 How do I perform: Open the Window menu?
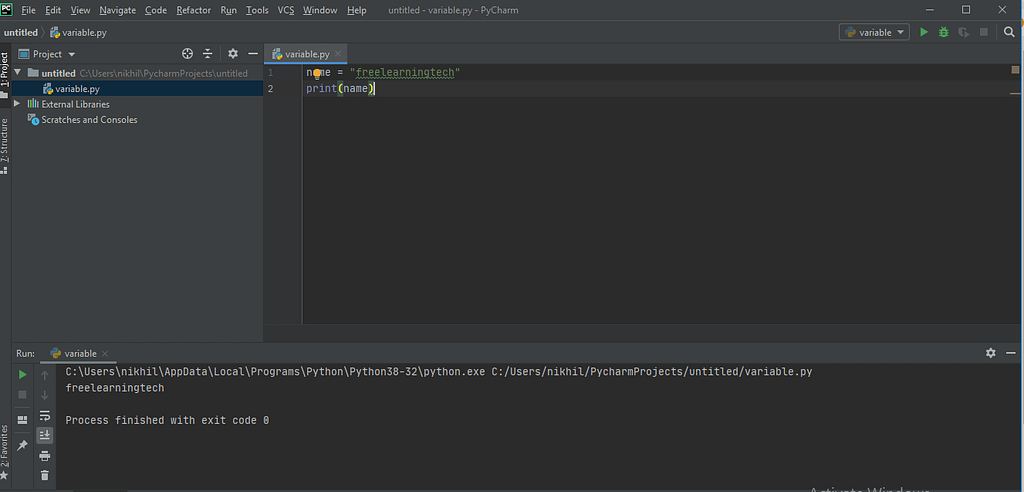click(x=320, y=10)
